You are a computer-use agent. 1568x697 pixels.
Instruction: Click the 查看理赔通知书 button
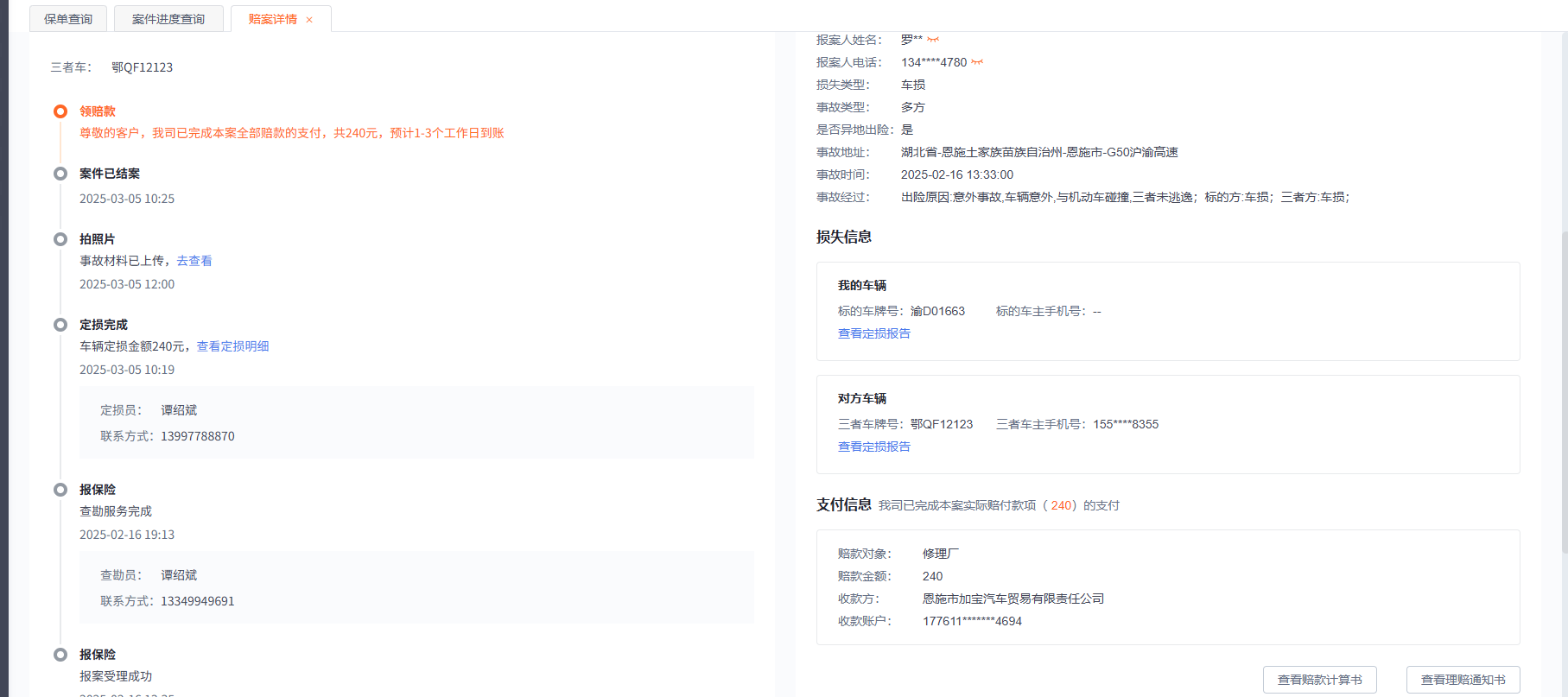pyautogui.click(x=1463, y=680)
